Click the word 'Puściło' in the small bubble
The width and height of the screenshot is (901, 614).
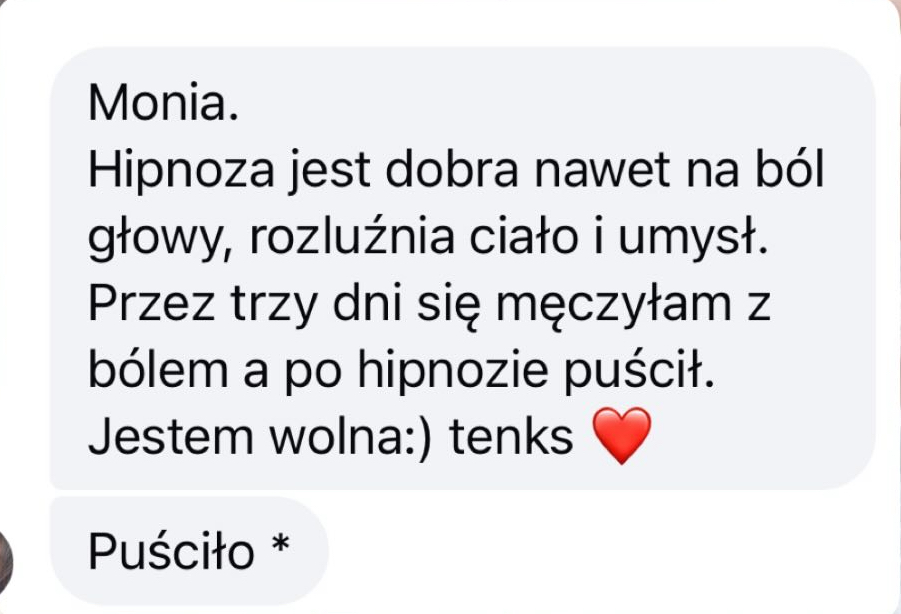click(x=171, y=551)
